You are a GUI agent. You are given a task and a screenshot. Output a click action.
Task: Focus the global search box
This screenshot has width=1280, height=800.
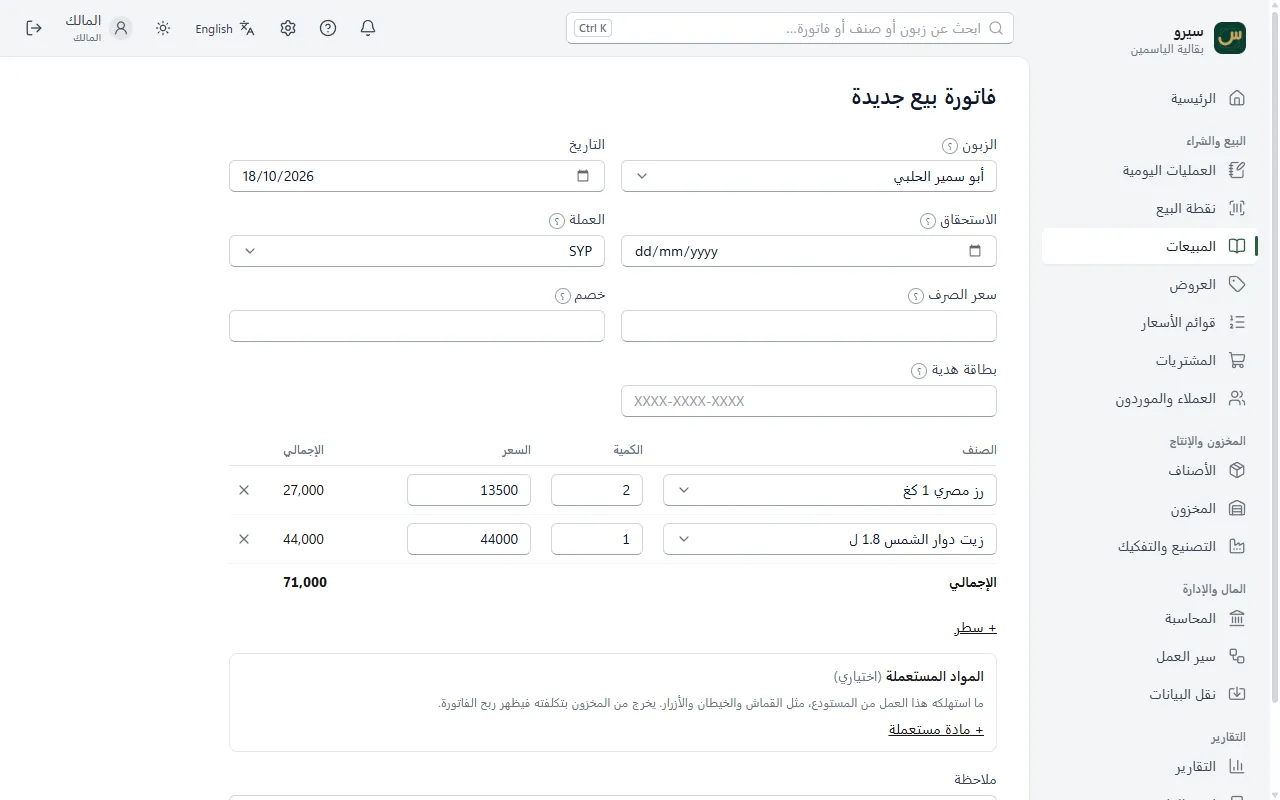[x=790, y=28]
